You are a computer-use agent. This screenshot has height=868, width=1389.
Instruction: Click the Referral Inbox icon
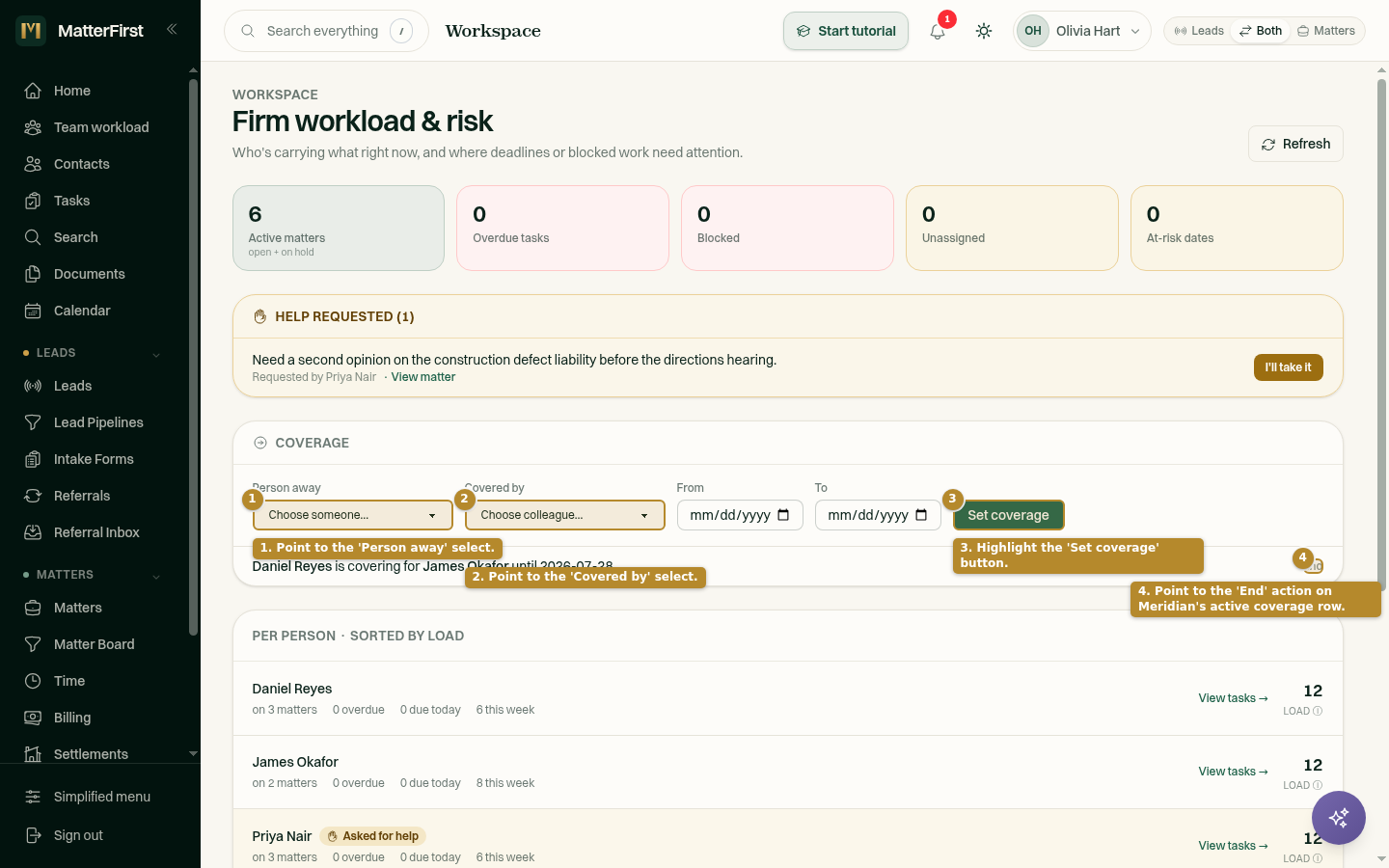point(33,532)
